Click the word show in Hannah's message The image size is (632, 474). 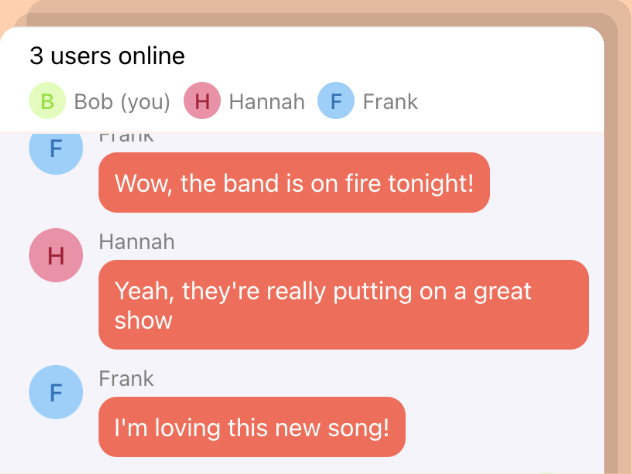(x=143, y=321)
